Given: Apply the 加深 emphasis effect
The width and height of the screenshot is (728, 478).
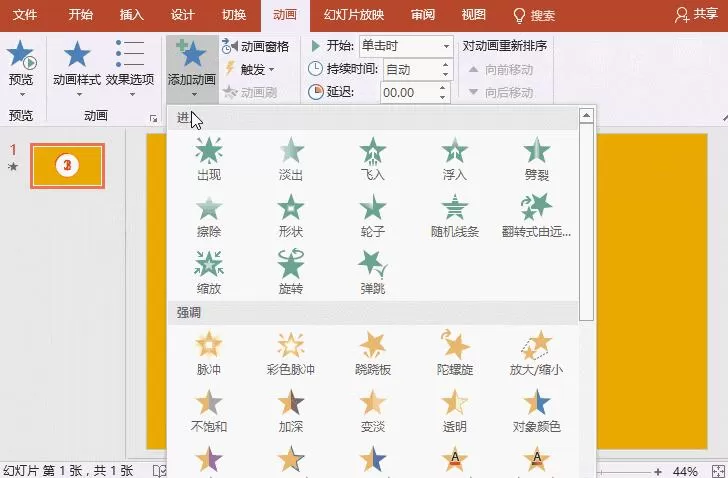Looking at the screenshot, I should [291, 411].
